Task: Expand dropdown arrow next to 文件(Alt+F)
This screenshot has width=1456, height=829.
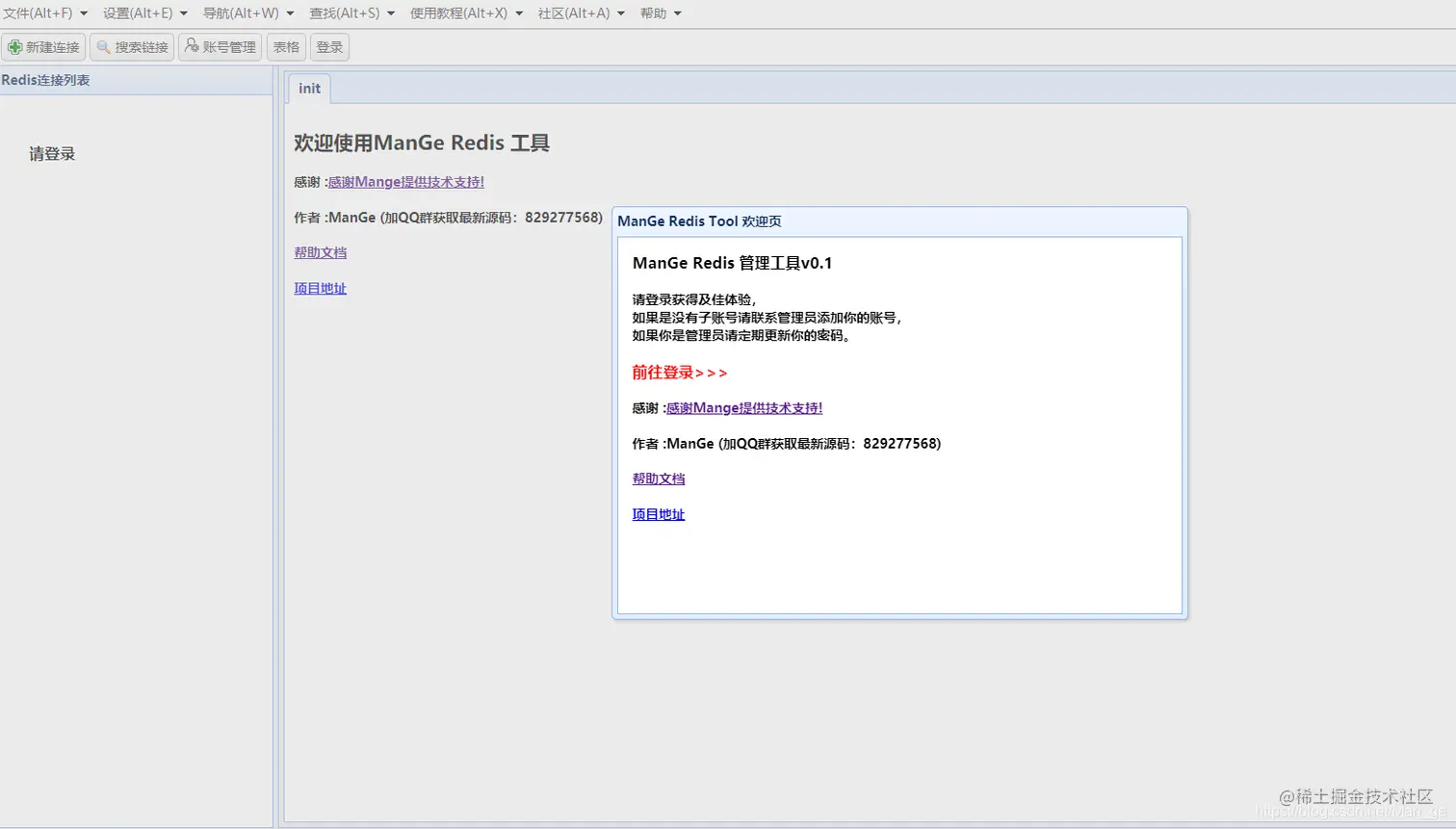Action: pos(84,13)
